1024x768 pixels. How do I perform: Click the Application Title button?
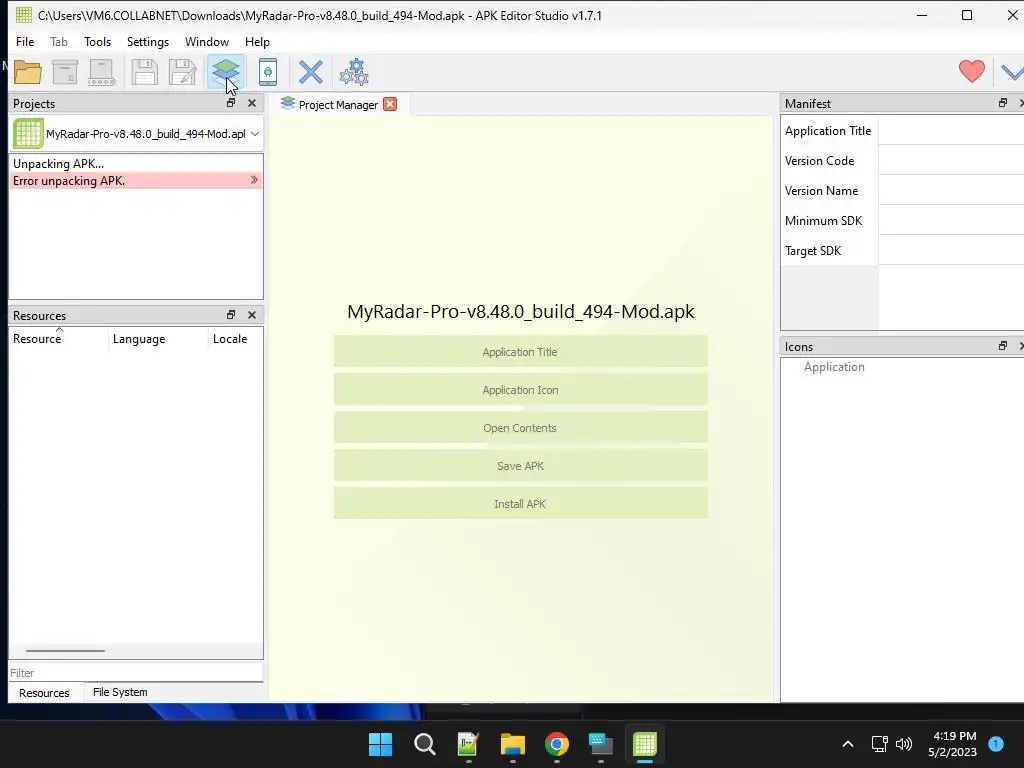click(520, 352)
